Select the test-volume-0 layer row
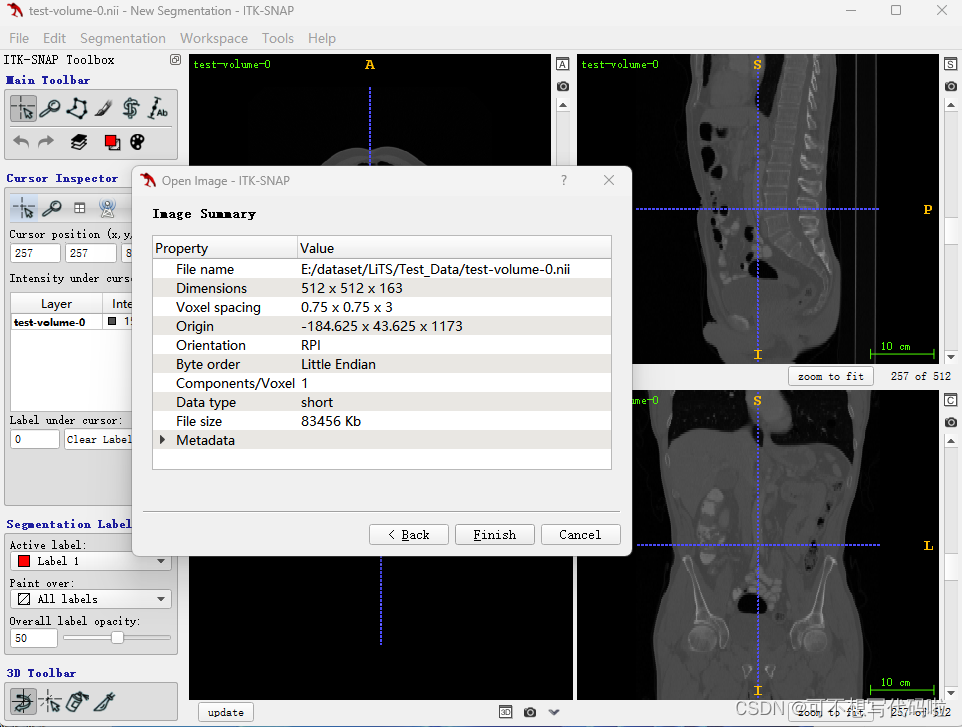Viewport: 962px width, 727px height. tap(72, 321)
